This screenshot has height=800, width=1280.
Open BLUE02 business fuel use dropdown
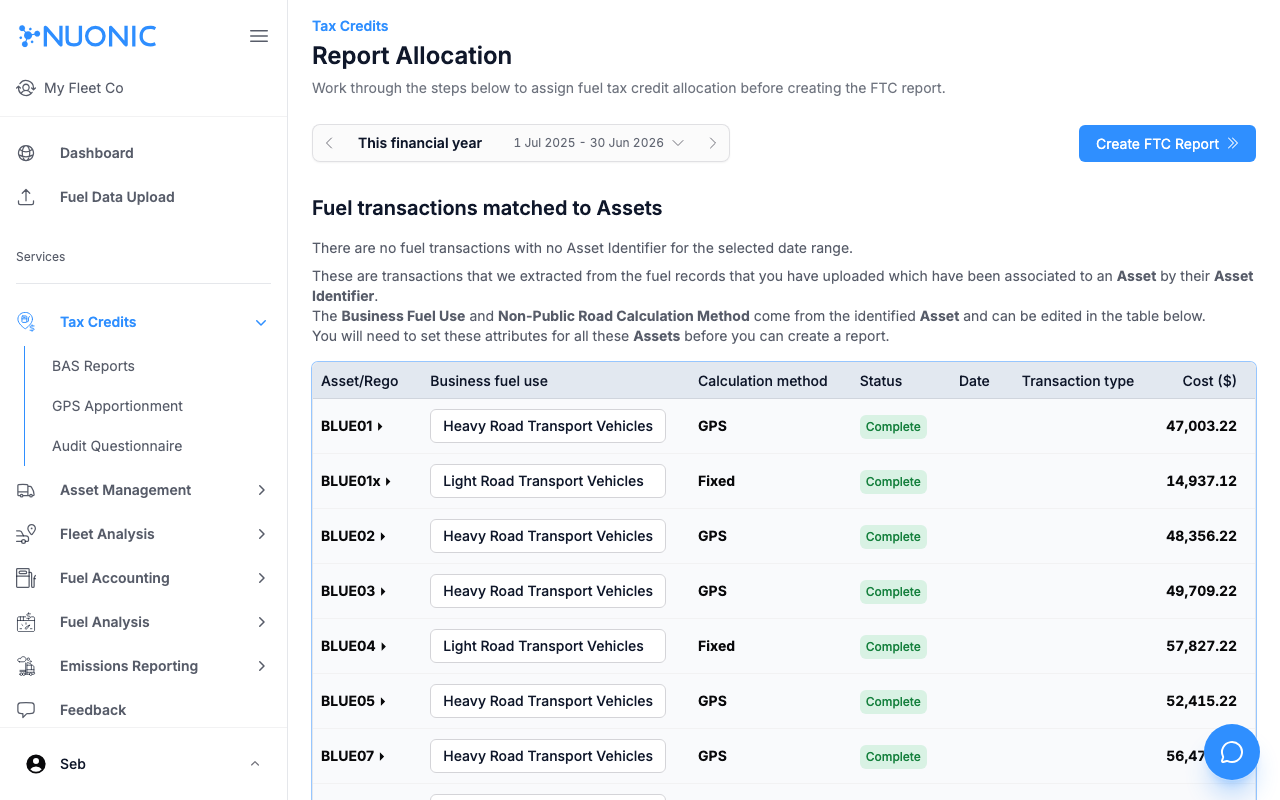point(548,536)
